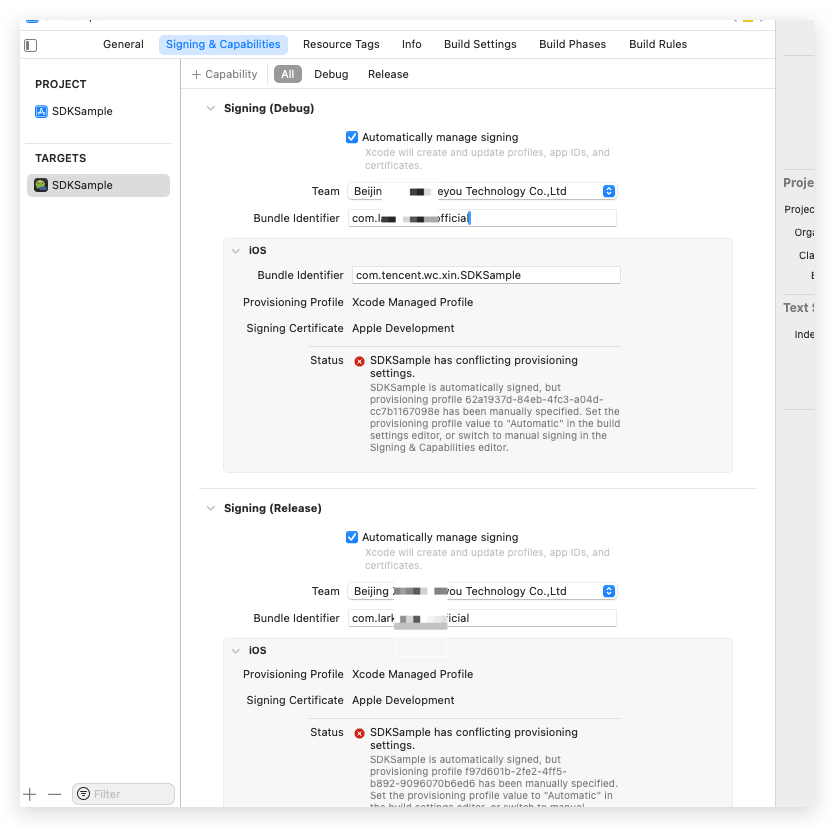Click the filter icon in targets filter
Image resolution: width=834 pixels, height=827 pixels.
pos(84,793)
